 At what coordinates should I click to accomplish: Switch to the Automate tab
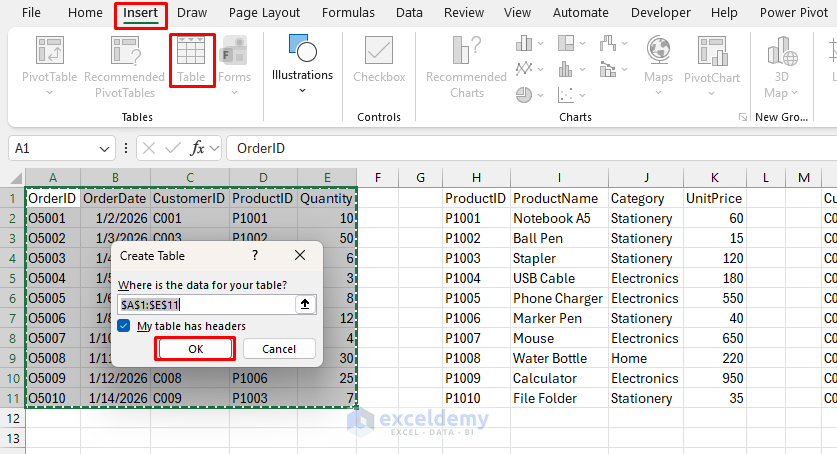[580, 12]
